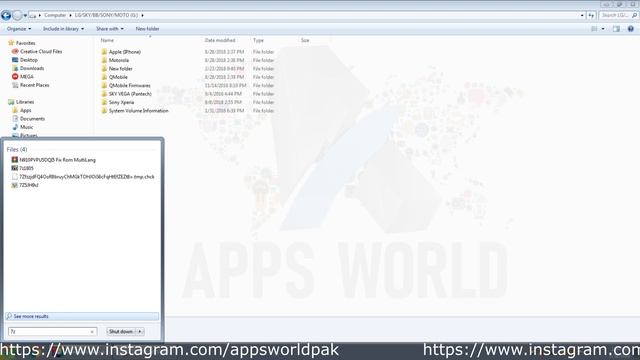Open the view options dropdown arrow

[603, 29]
